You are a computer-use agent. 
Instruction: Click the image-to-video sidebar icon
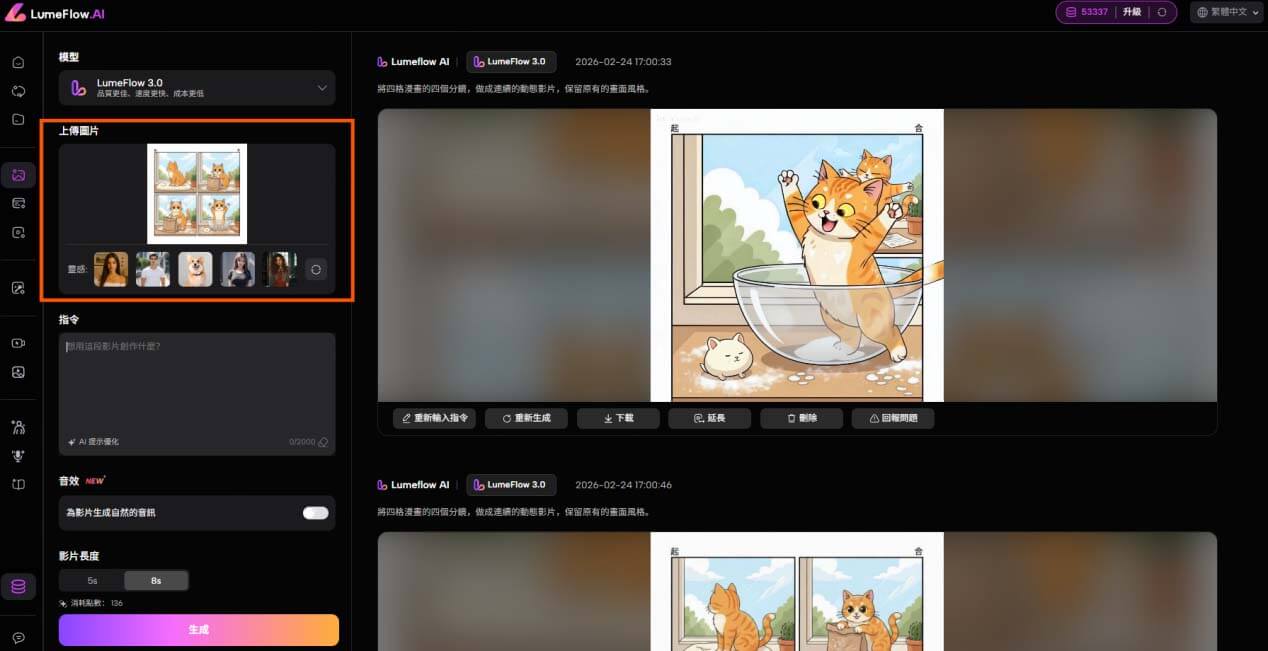pos(18,175)
